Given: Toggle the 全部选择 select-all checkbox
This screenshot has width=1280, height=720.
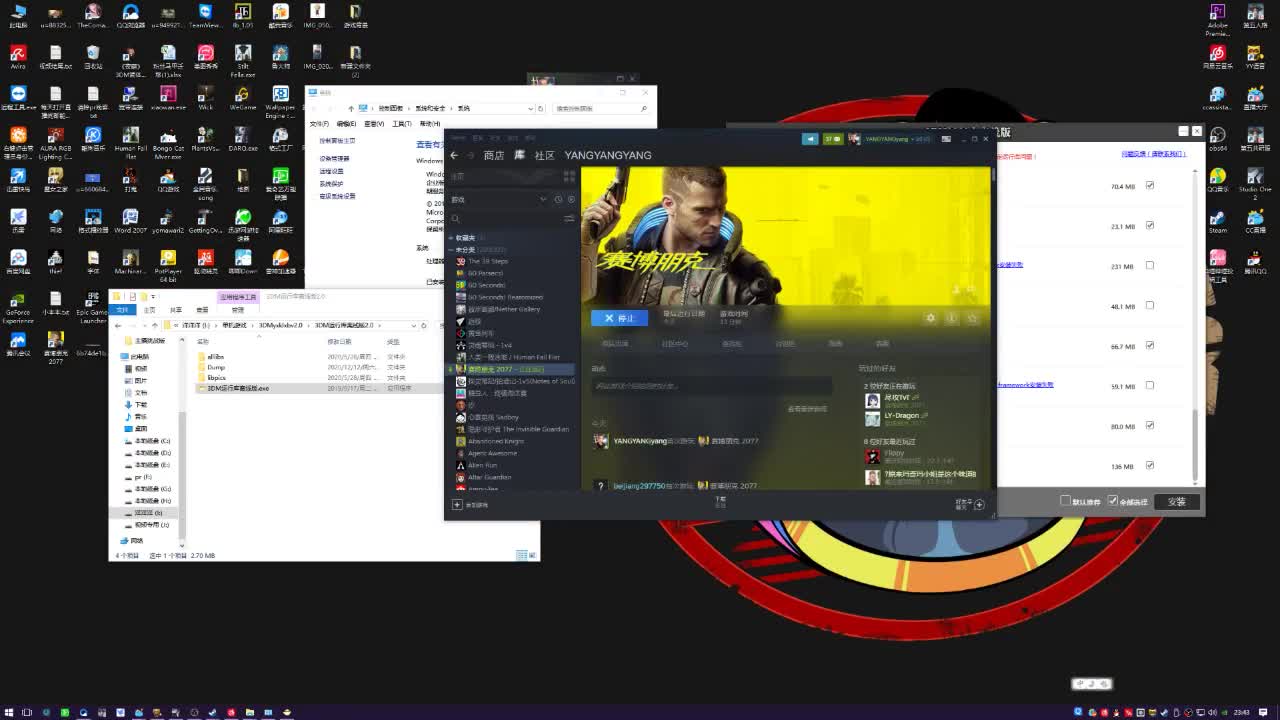Looking at the screenshot, I should 1113,501.
